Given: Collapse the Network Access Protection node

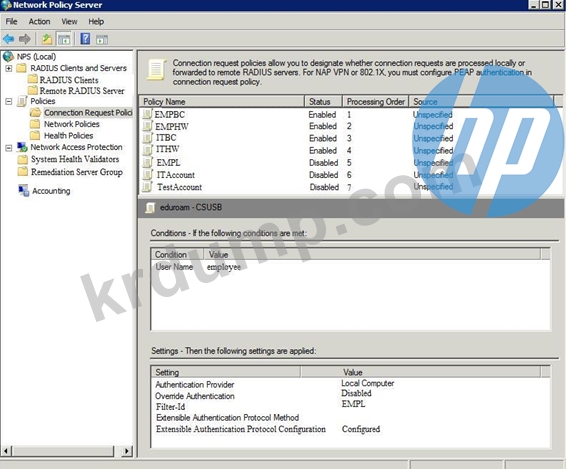Looking at the screenshot, I should tap(9, 148).
